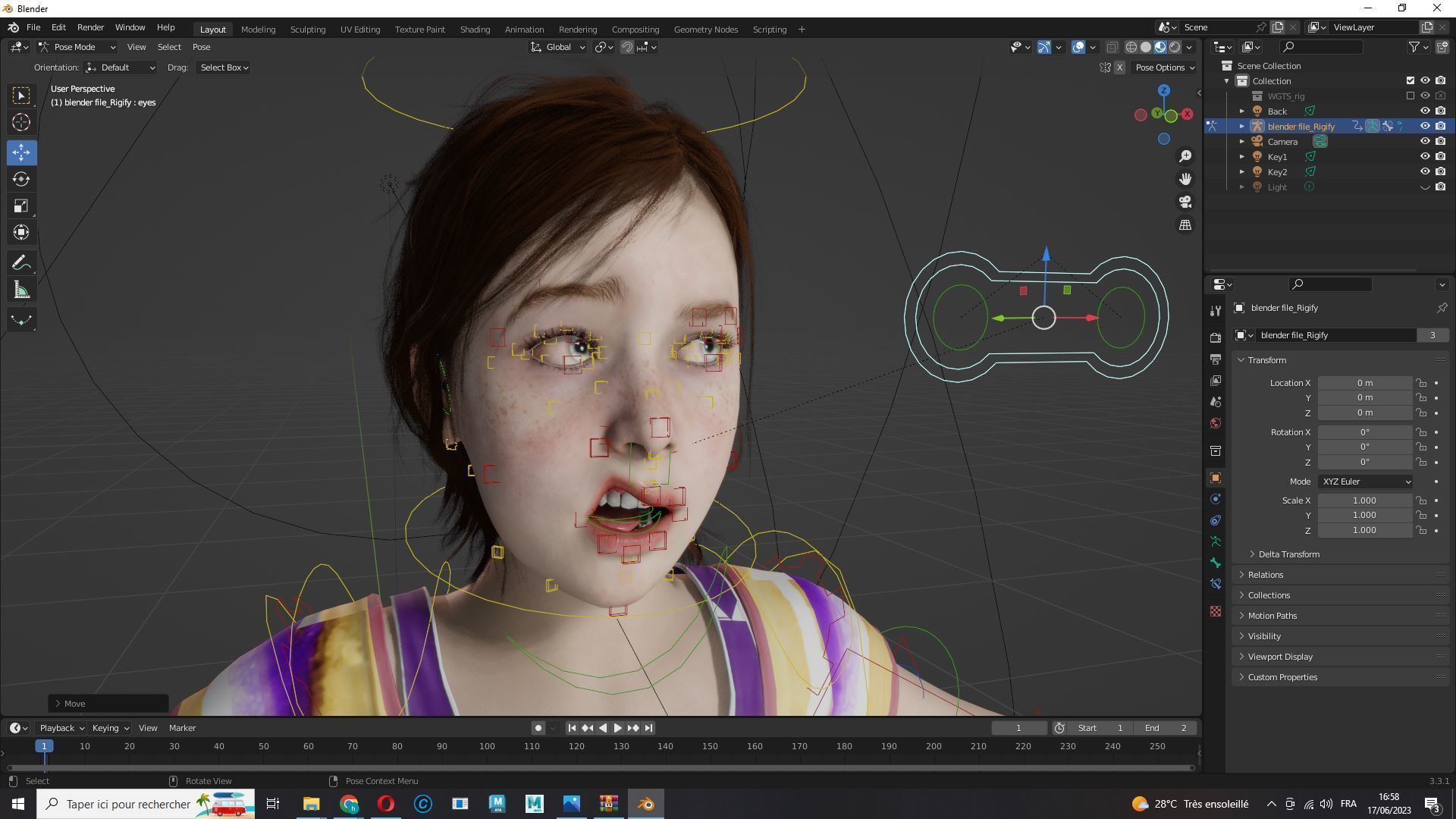This screenshot has width=1456, height=819.
Task: Toggle auto keying record button
Action: coord(538,728)
